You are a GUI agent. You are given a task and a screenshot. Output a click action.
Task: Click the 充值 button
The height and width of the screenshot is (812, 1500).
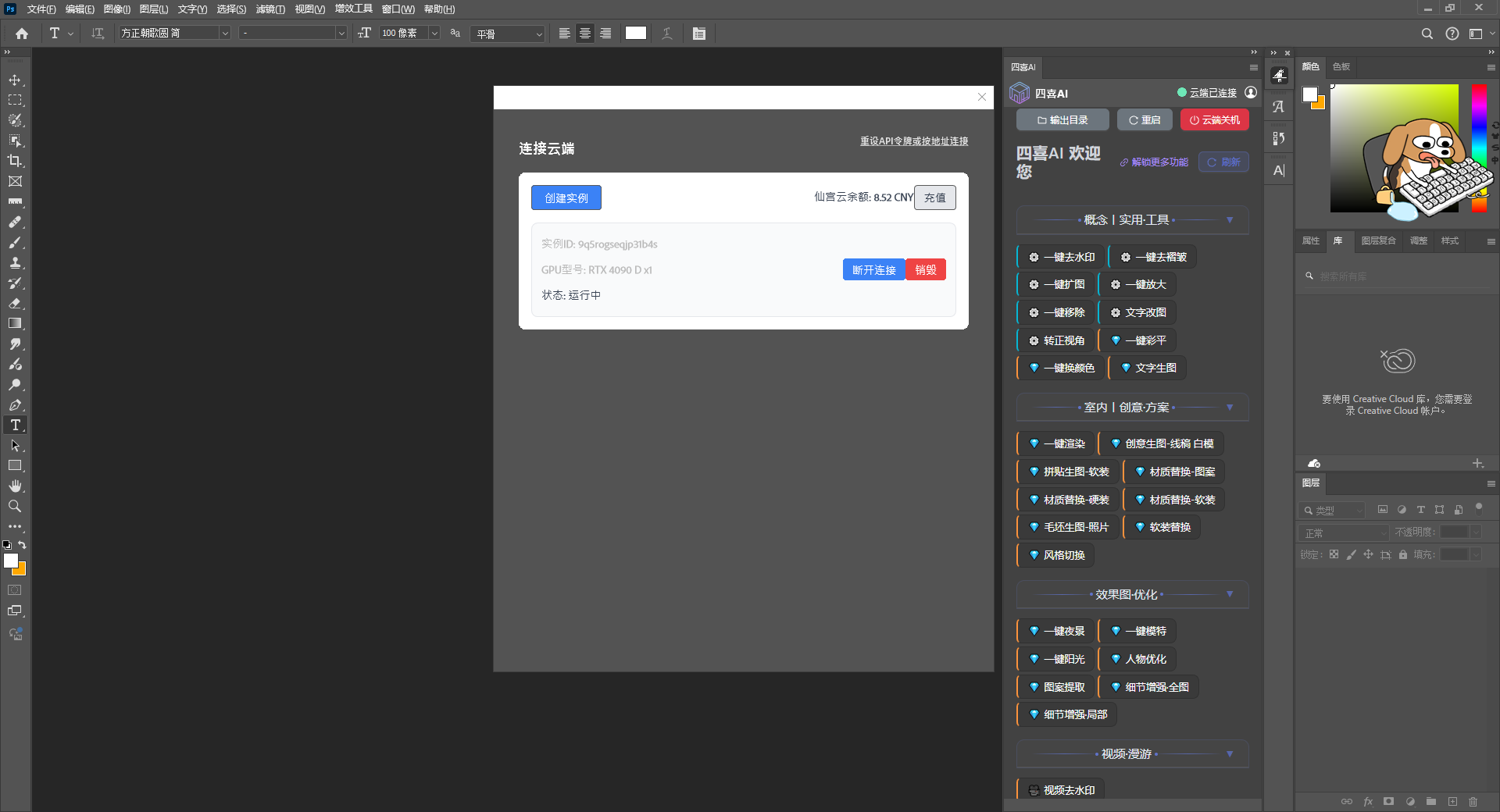coord(935,198)
